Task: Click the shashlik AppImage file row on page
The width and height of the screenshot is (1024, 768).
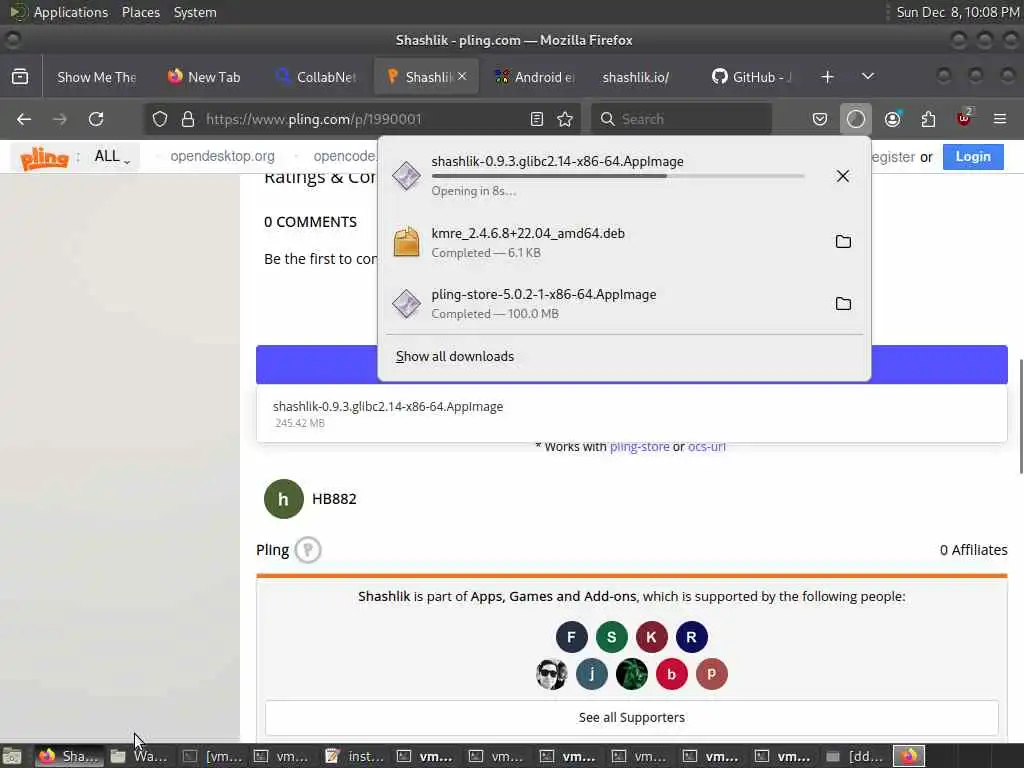Action: 632,413
